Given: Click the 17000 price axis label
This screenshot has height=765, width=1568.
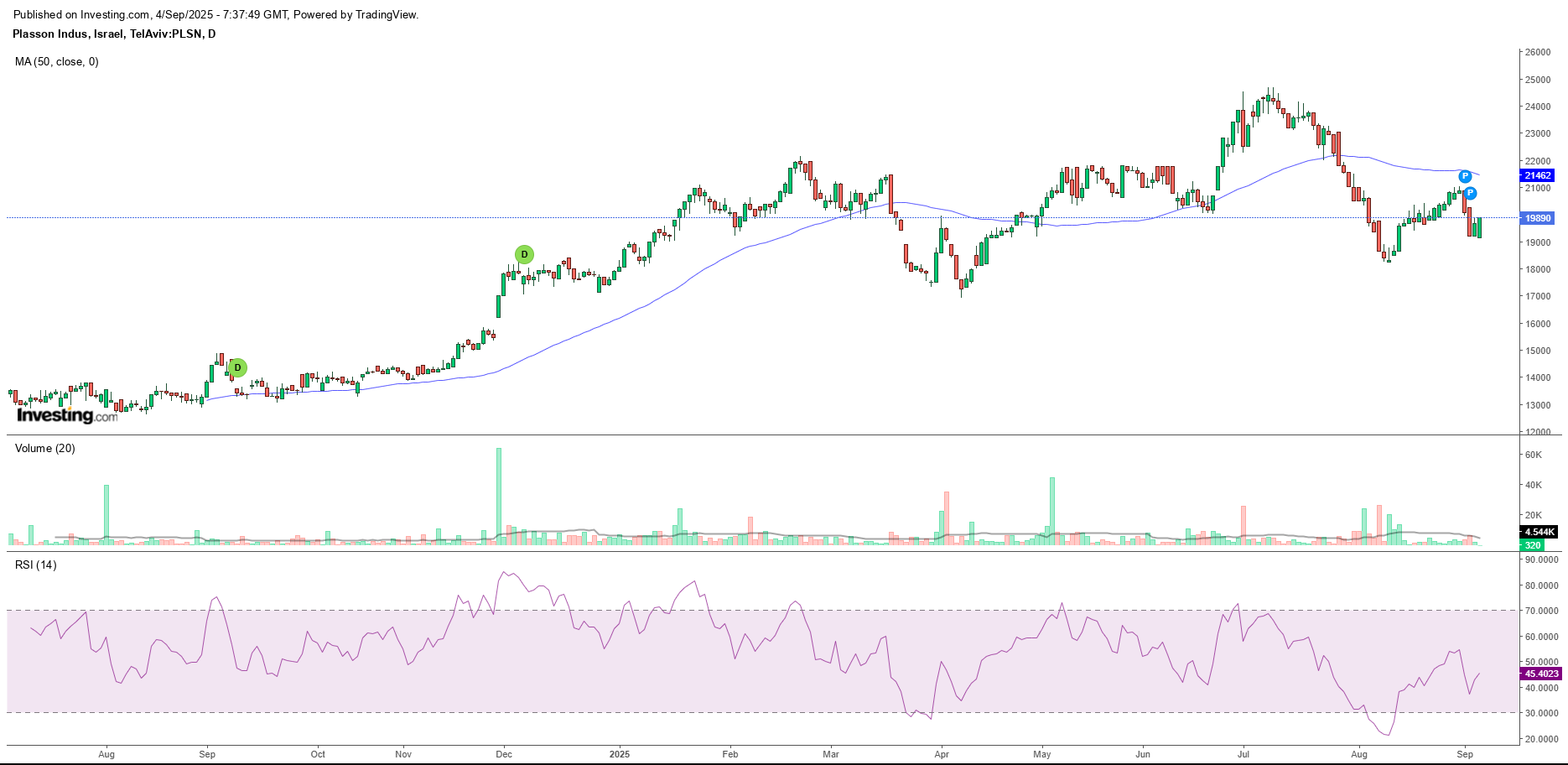Looking at the screenshot, I should tap(1538, 296).
